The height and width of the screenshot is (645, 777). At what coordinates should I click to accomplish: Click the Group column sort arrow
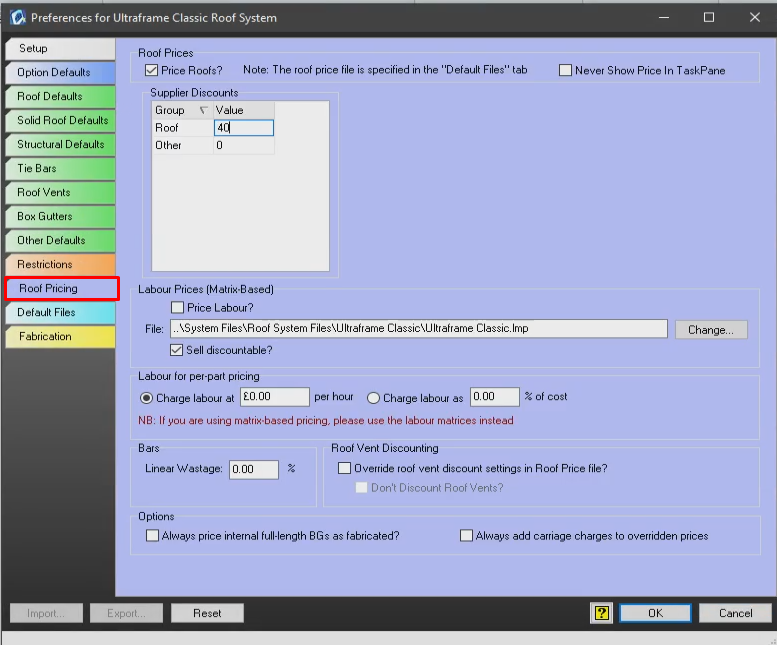click(x=203, y=110)
